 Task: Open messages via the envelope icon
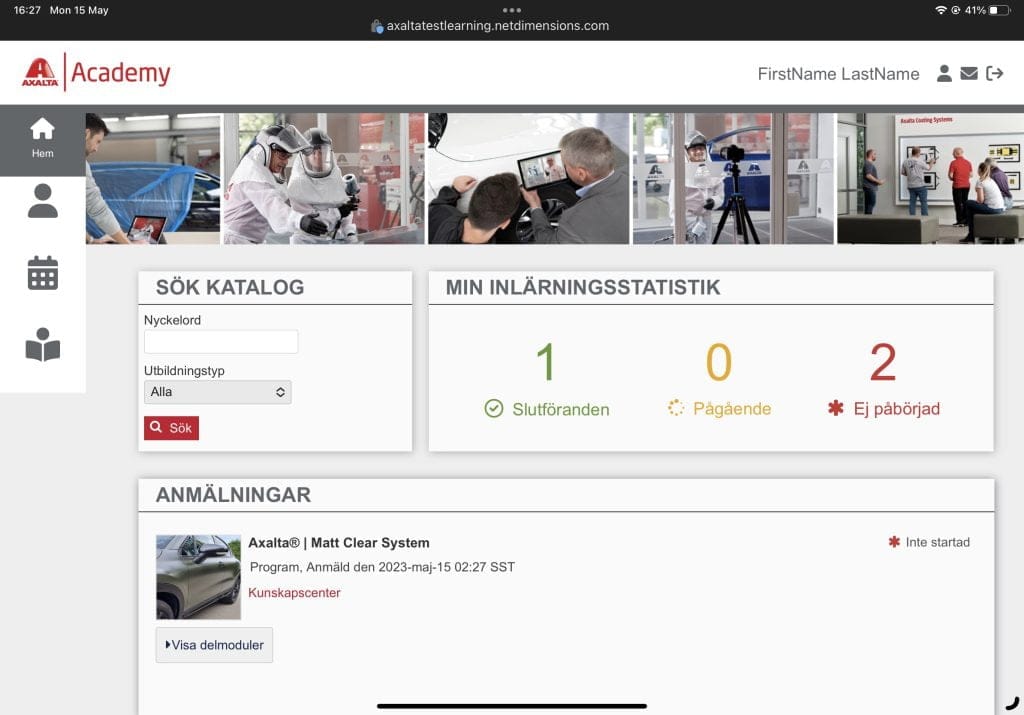(x=968, y=73)
